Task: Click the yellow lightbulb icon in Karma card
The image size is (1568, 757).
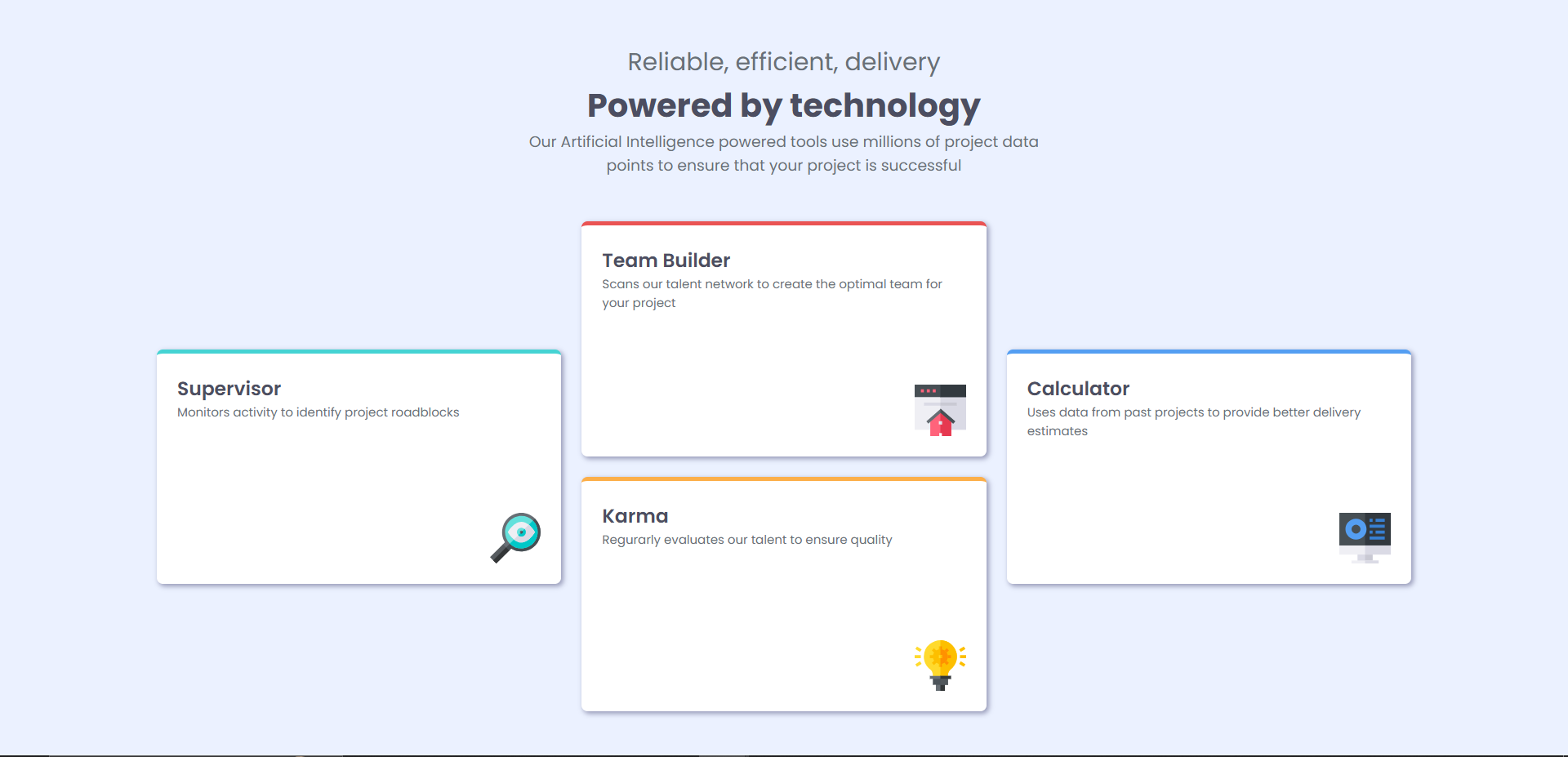Action: (940, 665)
